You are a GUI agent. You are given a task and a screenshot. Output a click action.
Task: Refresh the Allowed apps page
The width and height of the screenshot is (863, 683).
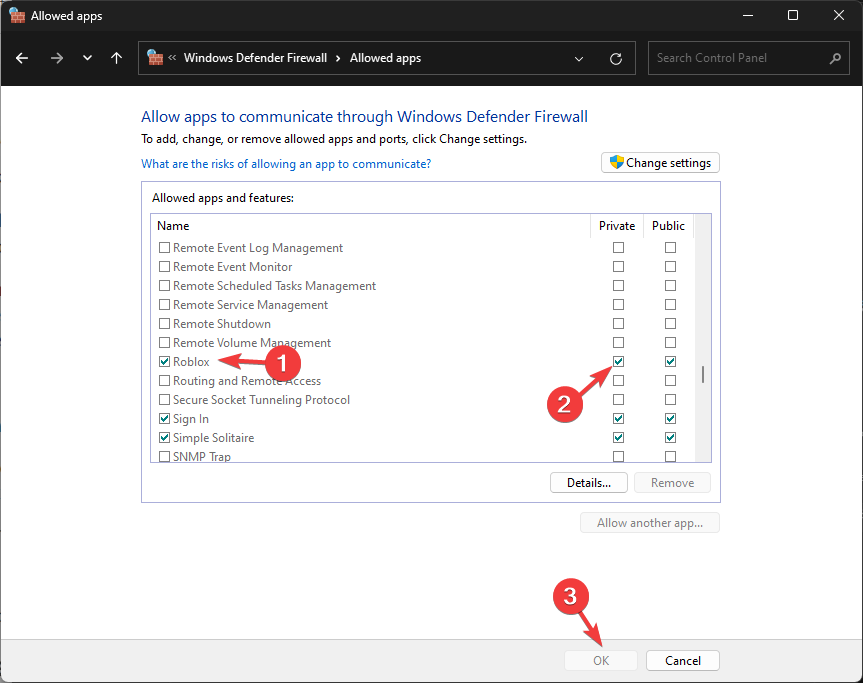[x=615, y=58]
